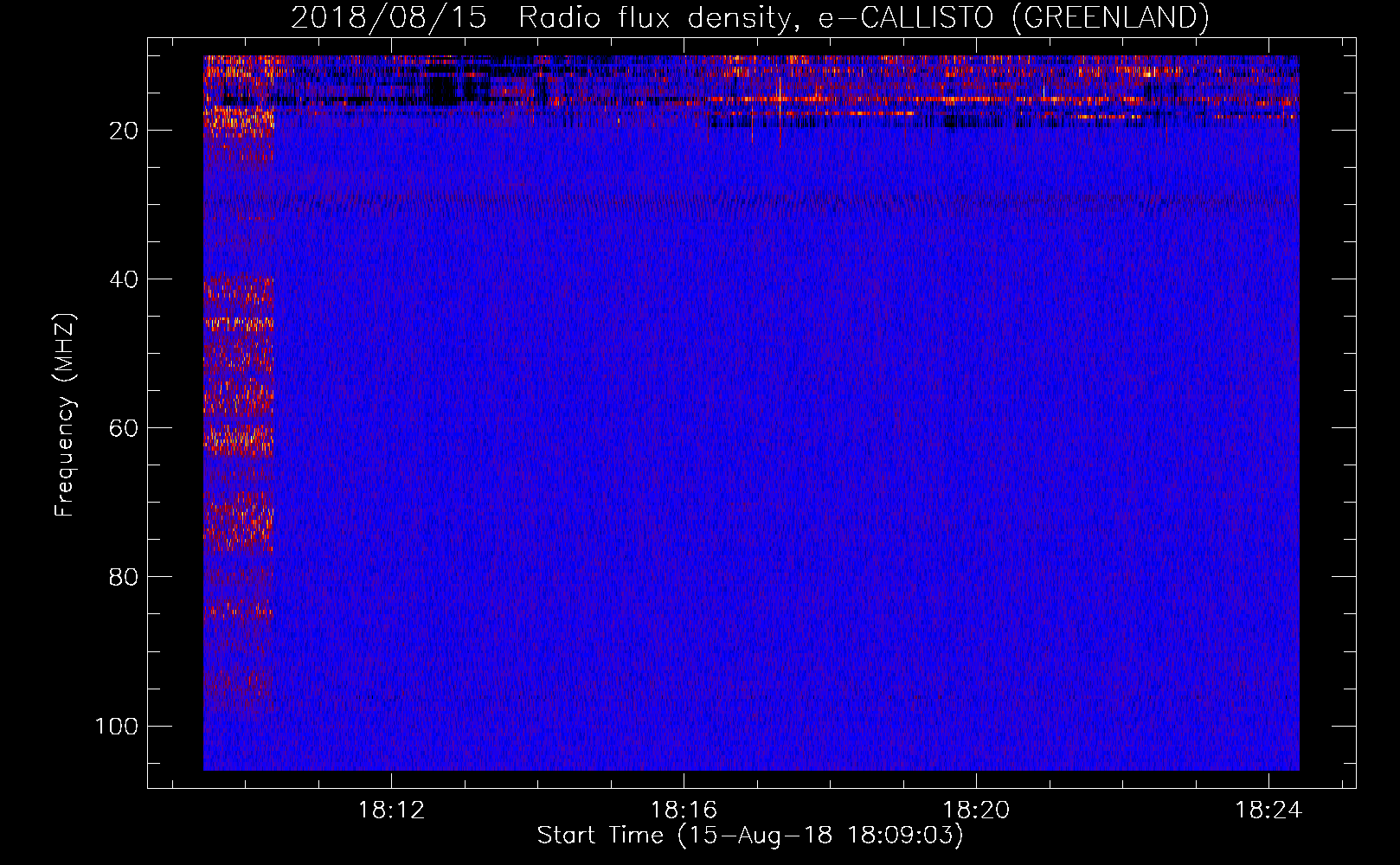The image size is (1400, 865).
Task: Click the '18:24' time tick label
Action: (x=1268, y=811)
